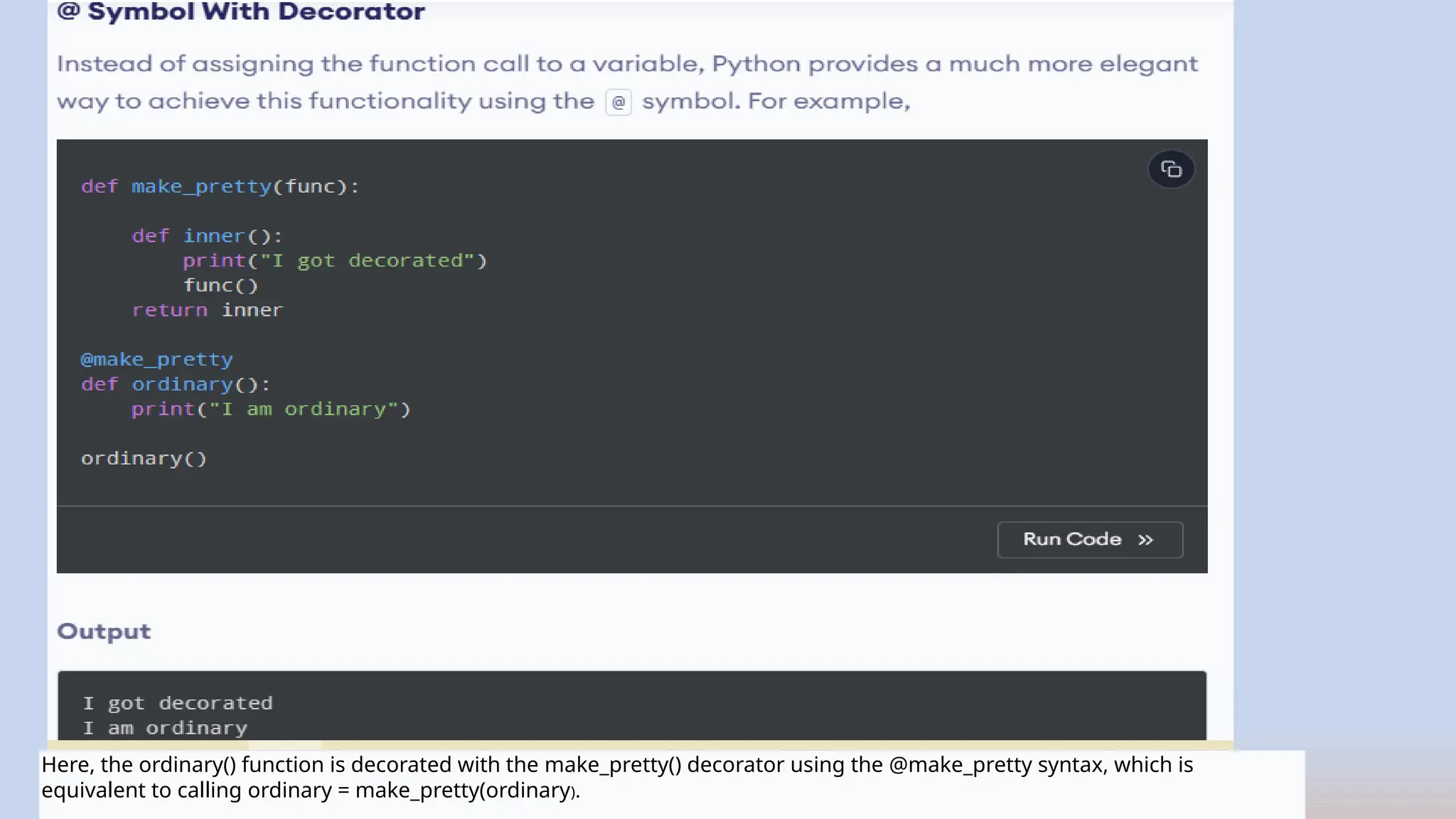Image resolution: width=1456 pixels, height=819 pixels.
Task: Click the '@make_pretty' decorator line
Action: [157, 360]
